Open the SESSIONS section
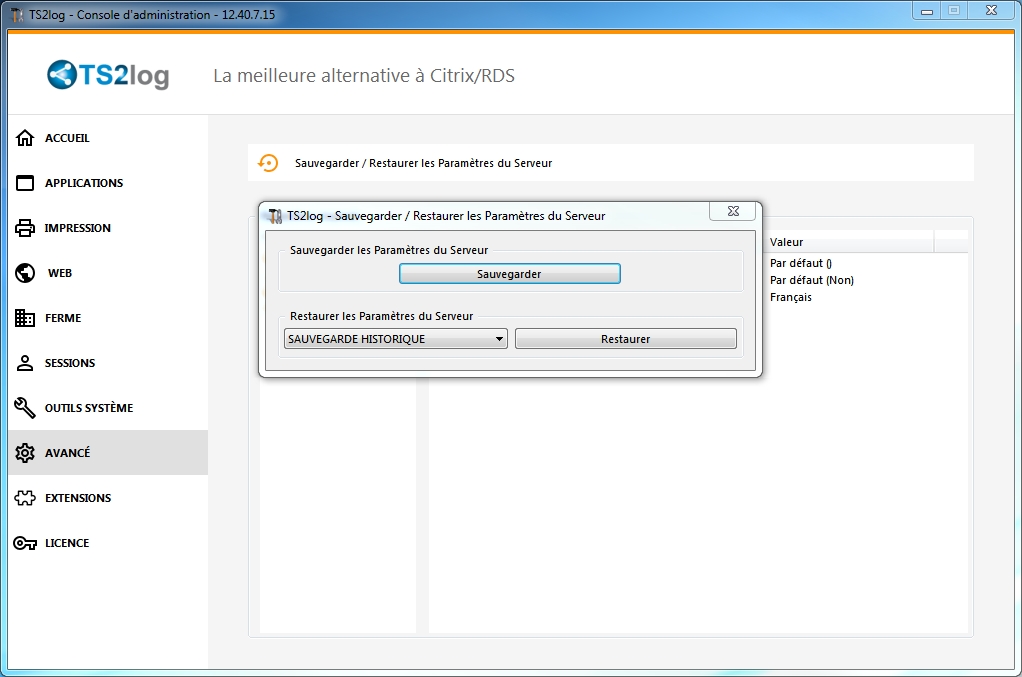This screenshot has width=1022, height=677. tap(108, 363)
